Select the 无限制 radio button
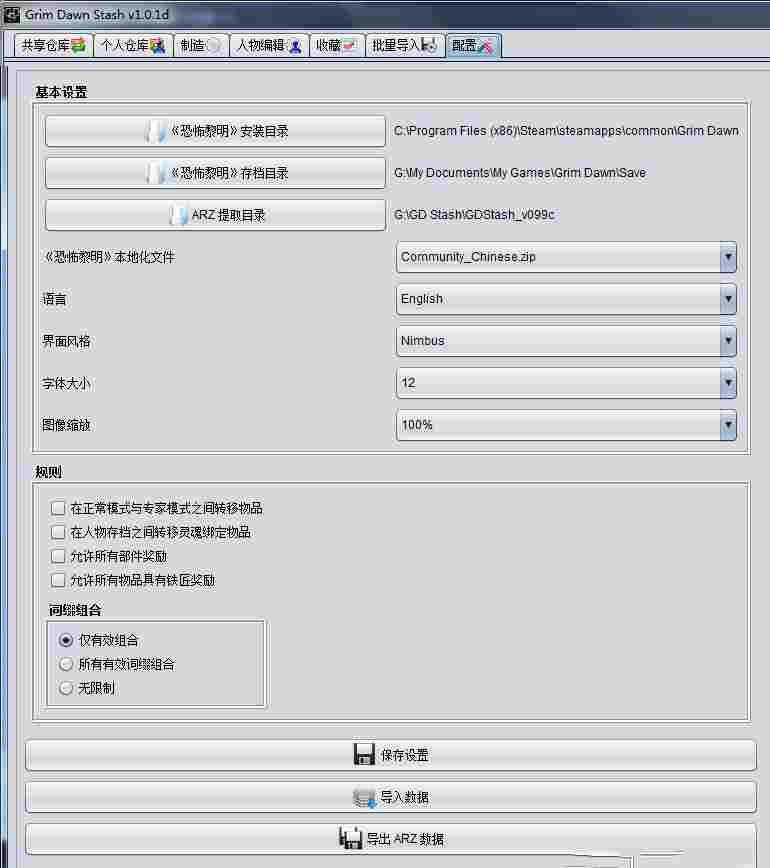770x868 pixels. (x=66, y=688)
